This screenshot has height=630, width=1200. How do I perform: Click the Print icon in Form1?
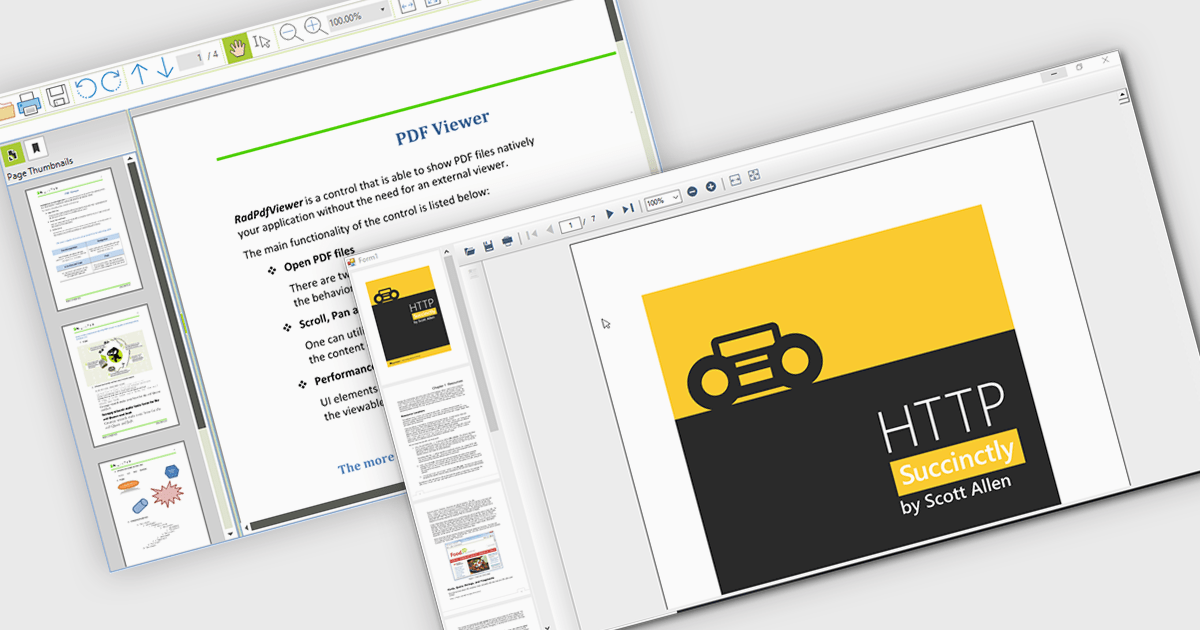pyautogui.click(x=507, y=241)
